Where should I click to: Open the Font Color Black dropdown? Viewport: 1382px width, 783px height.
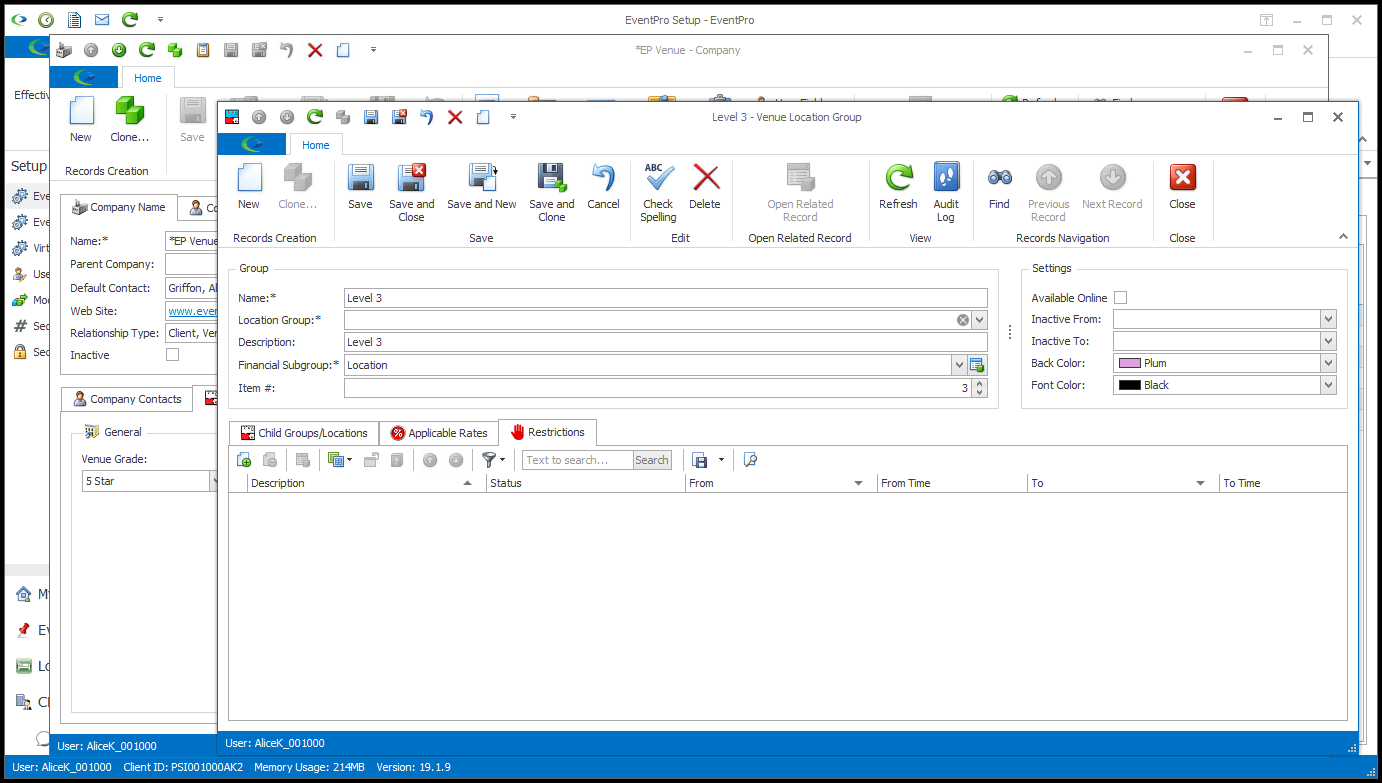pos(1328,385)
